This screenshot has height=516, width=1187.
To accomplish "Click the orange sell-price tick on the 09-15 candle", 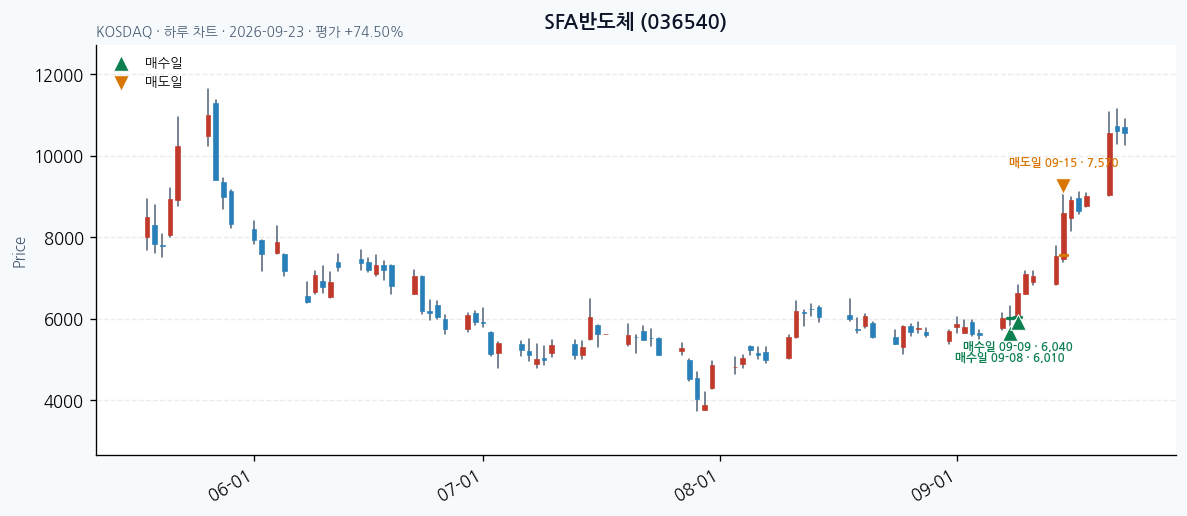I will (1064, 256).
